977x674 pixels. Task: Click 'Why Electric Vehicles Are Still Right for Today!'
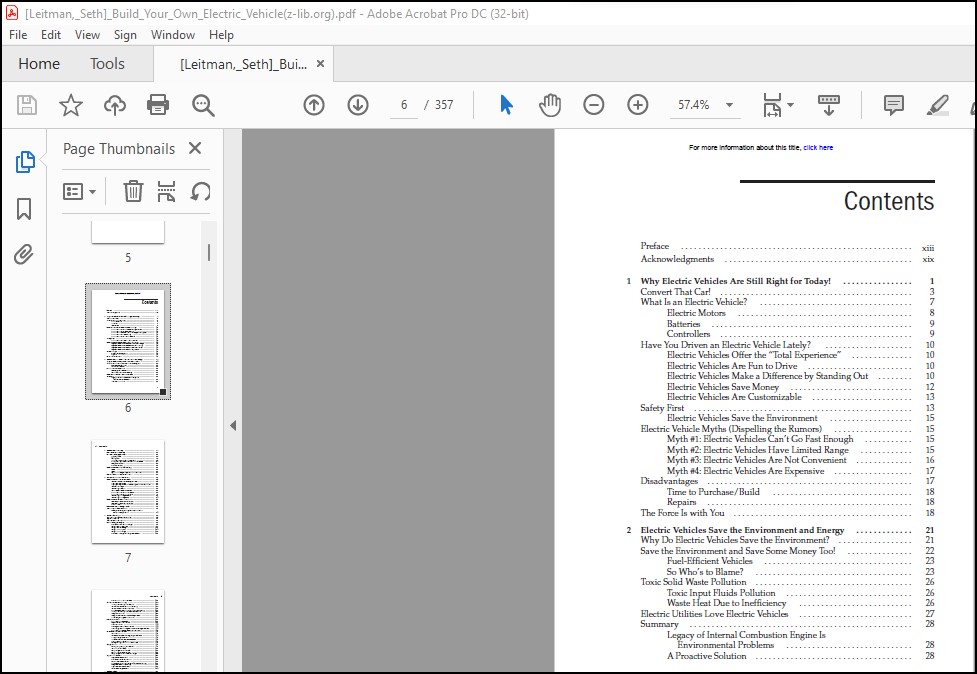click(735, 281)
